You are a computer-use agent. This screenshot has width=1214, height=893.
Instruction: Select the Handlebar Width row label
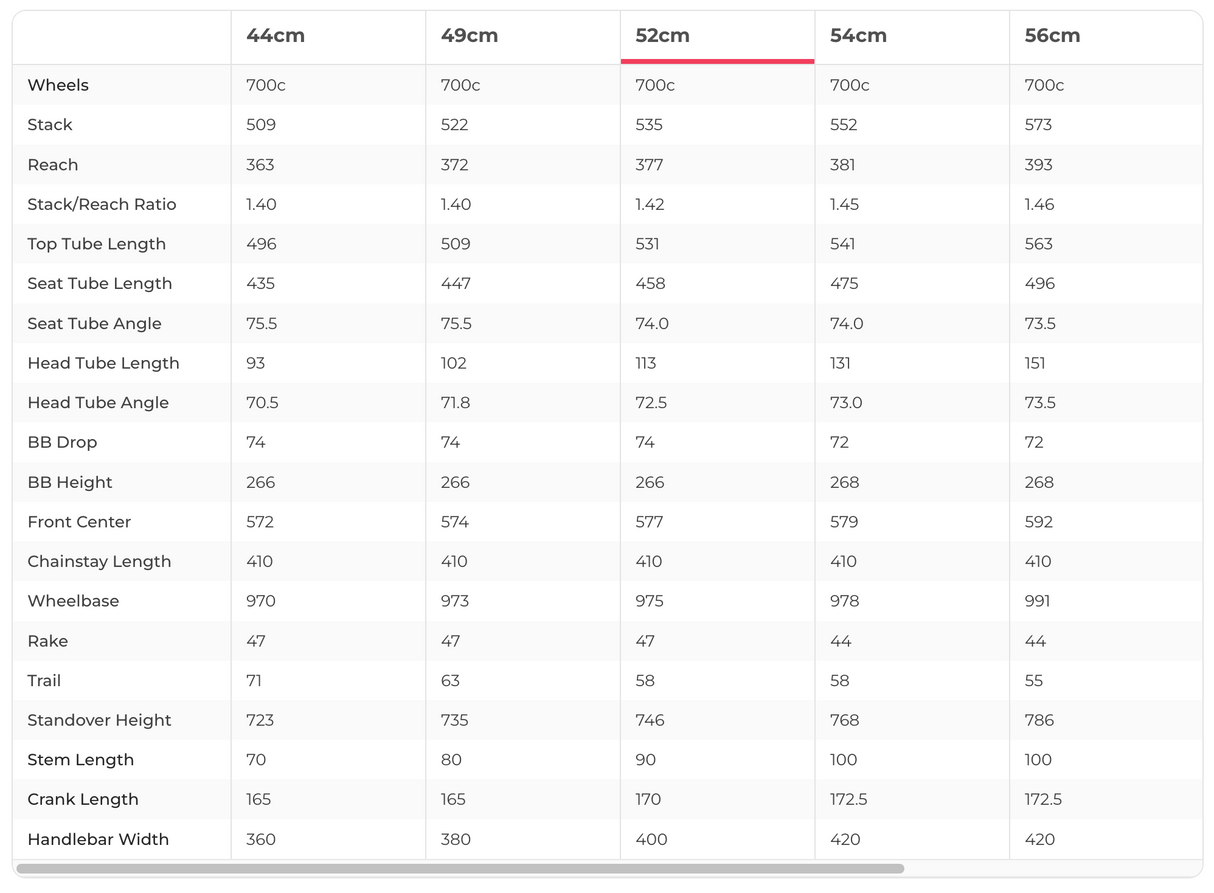[98, 839]
